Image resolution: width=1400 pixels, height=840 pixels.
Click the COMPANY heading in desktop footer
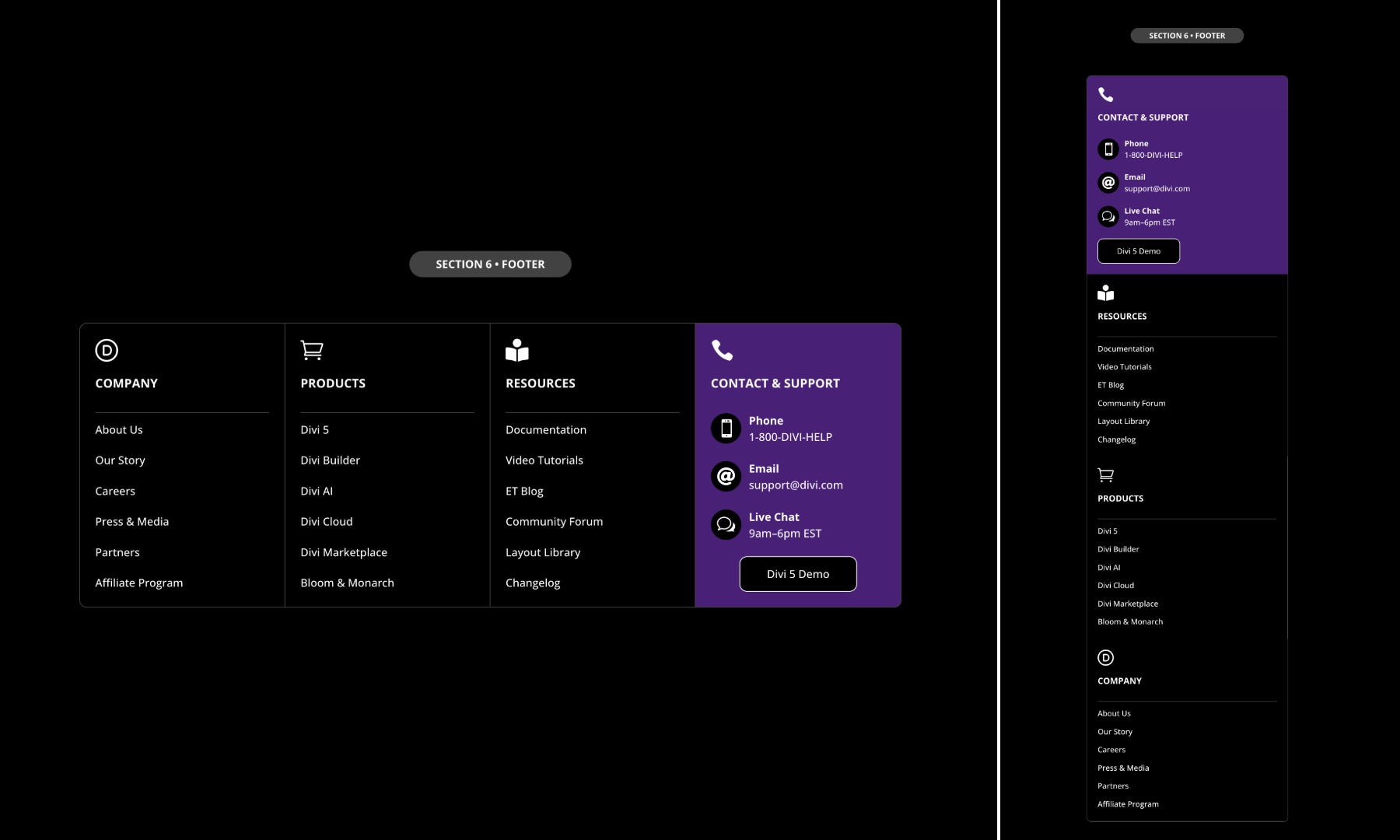127,383
